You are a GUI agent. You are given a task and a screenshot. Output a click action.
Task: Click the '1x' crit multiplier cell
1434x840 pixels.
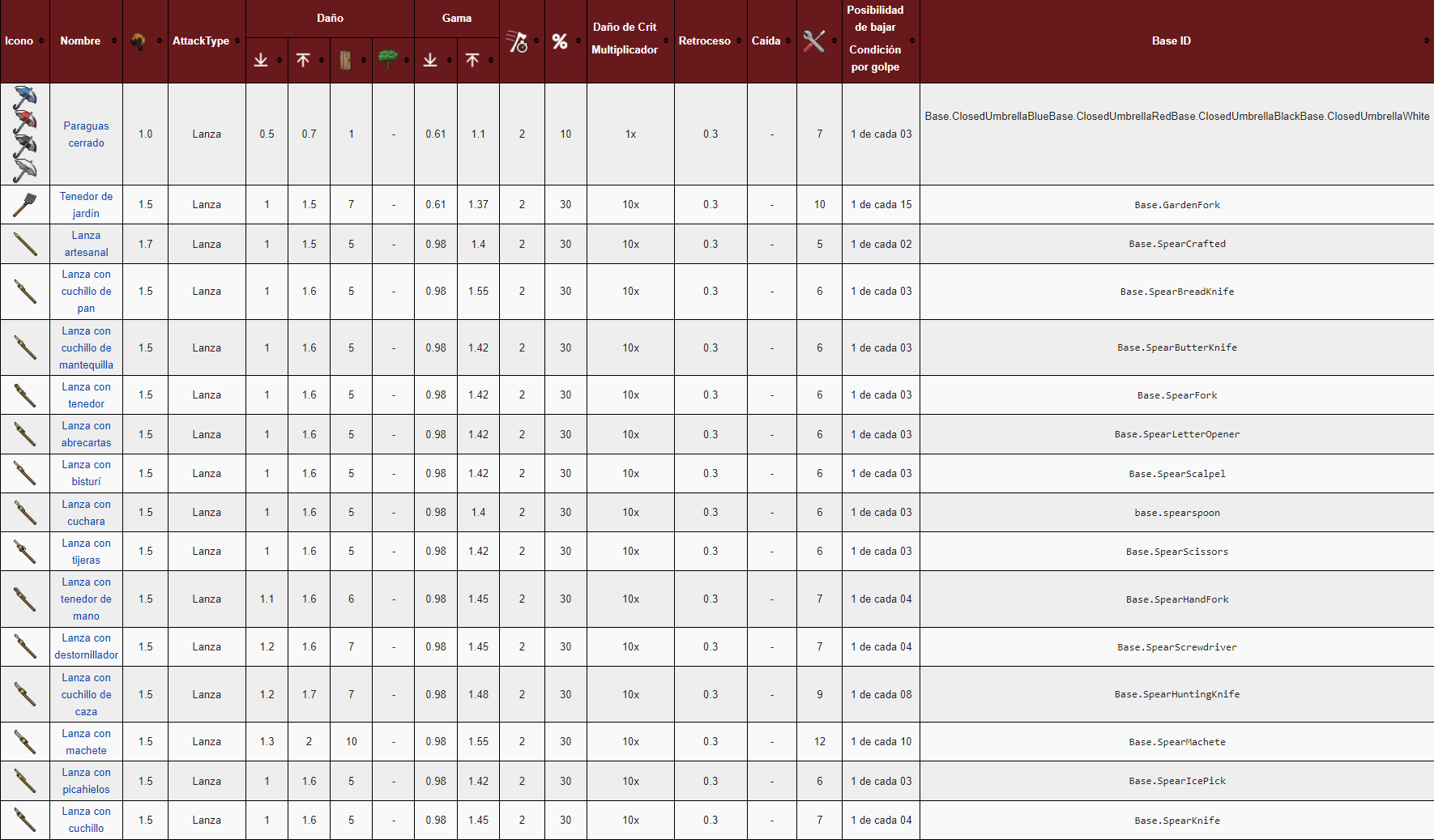(x=630, y=134)
